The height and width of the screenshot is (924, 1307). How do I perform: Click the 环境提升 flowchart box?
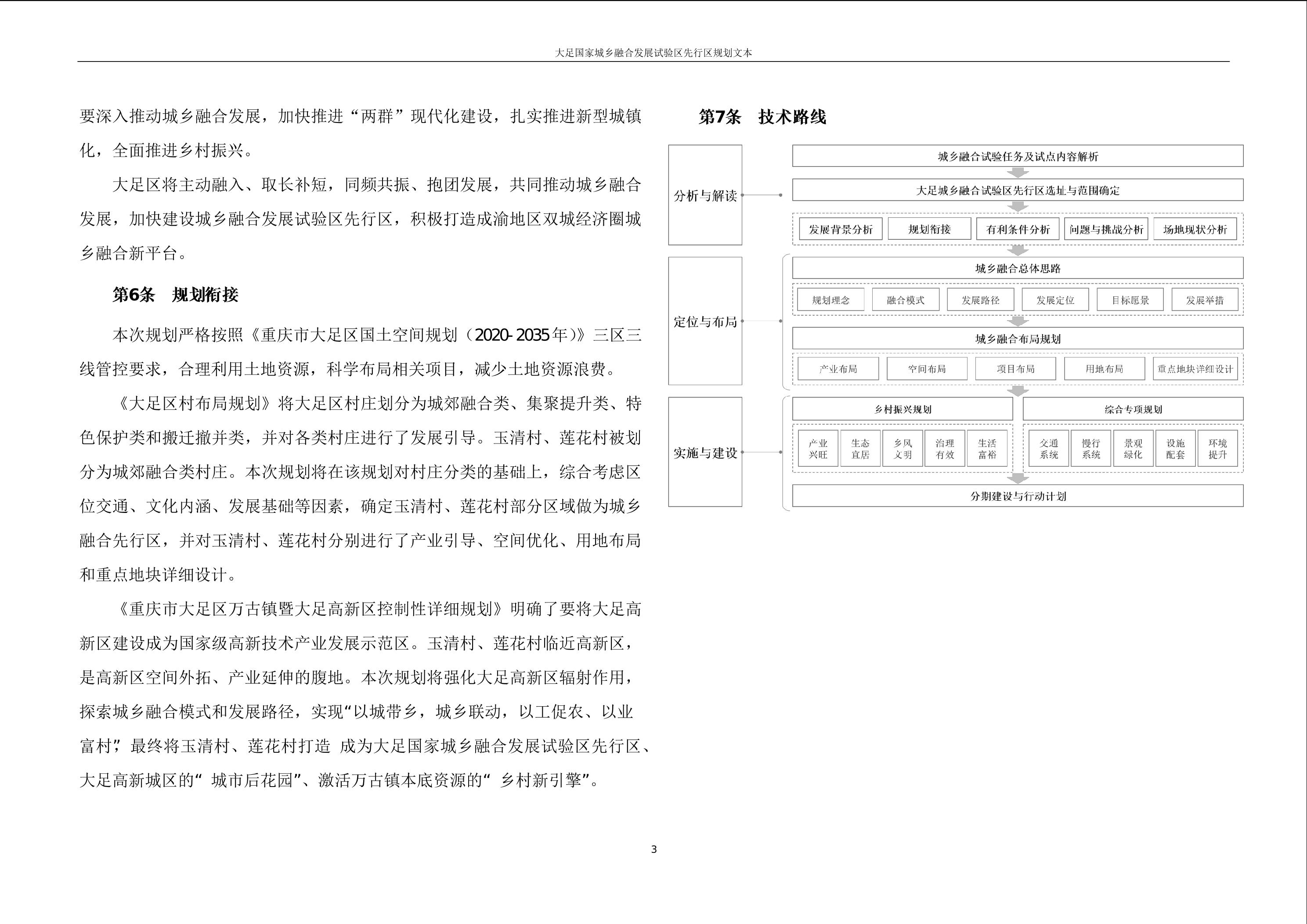pyautogui.click(x=1218, y=449)
